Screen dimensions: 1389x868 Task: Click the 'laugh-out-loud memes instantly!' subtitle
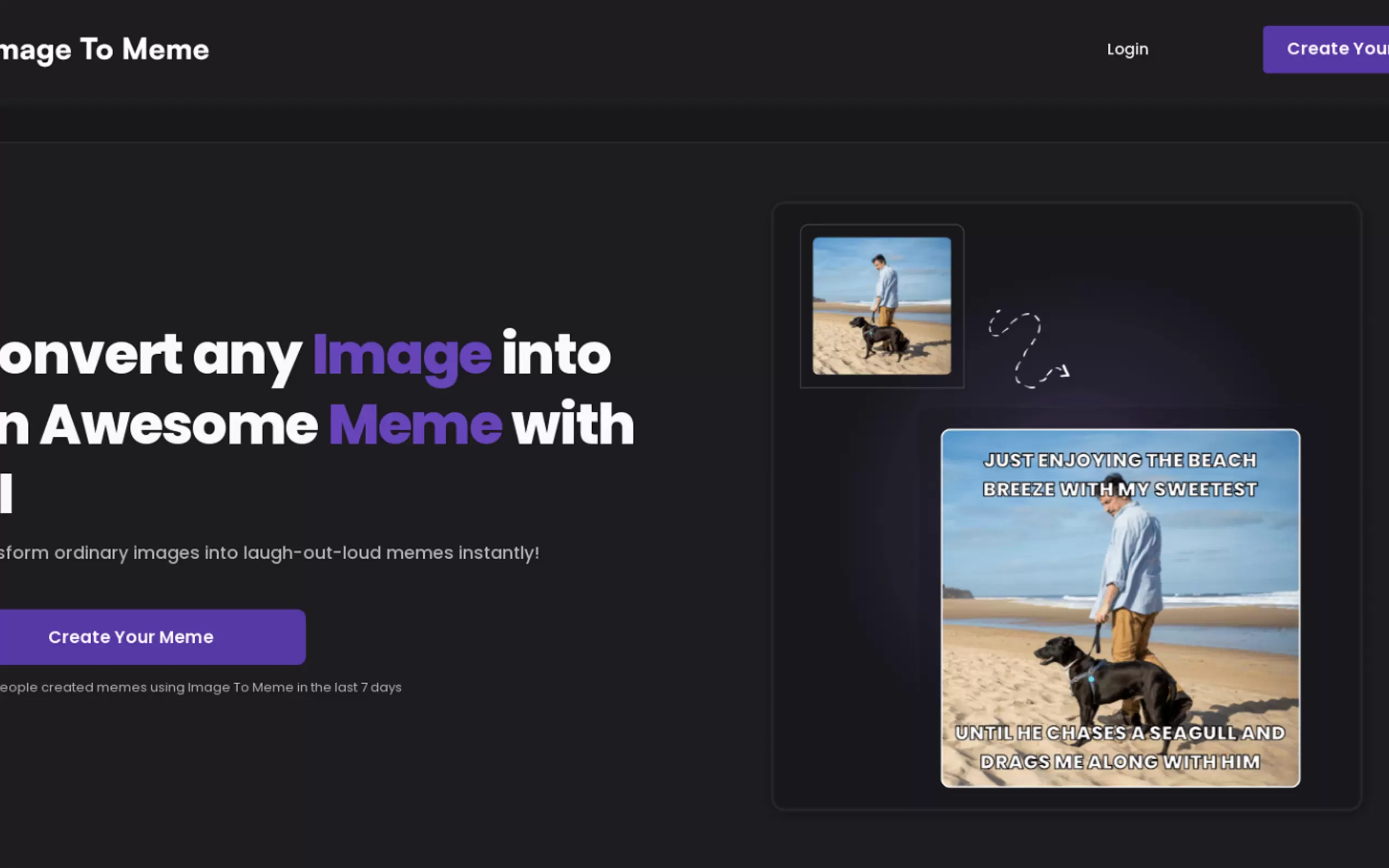click(390, 553)
